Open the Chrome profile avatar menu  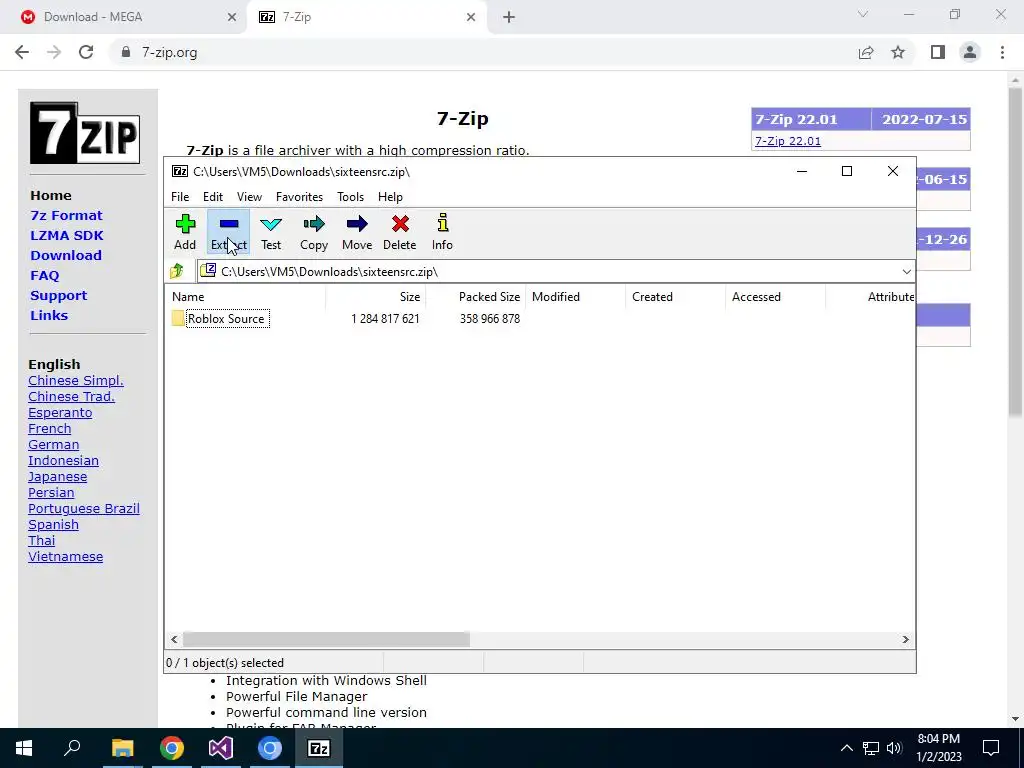[x=970, y=52]
